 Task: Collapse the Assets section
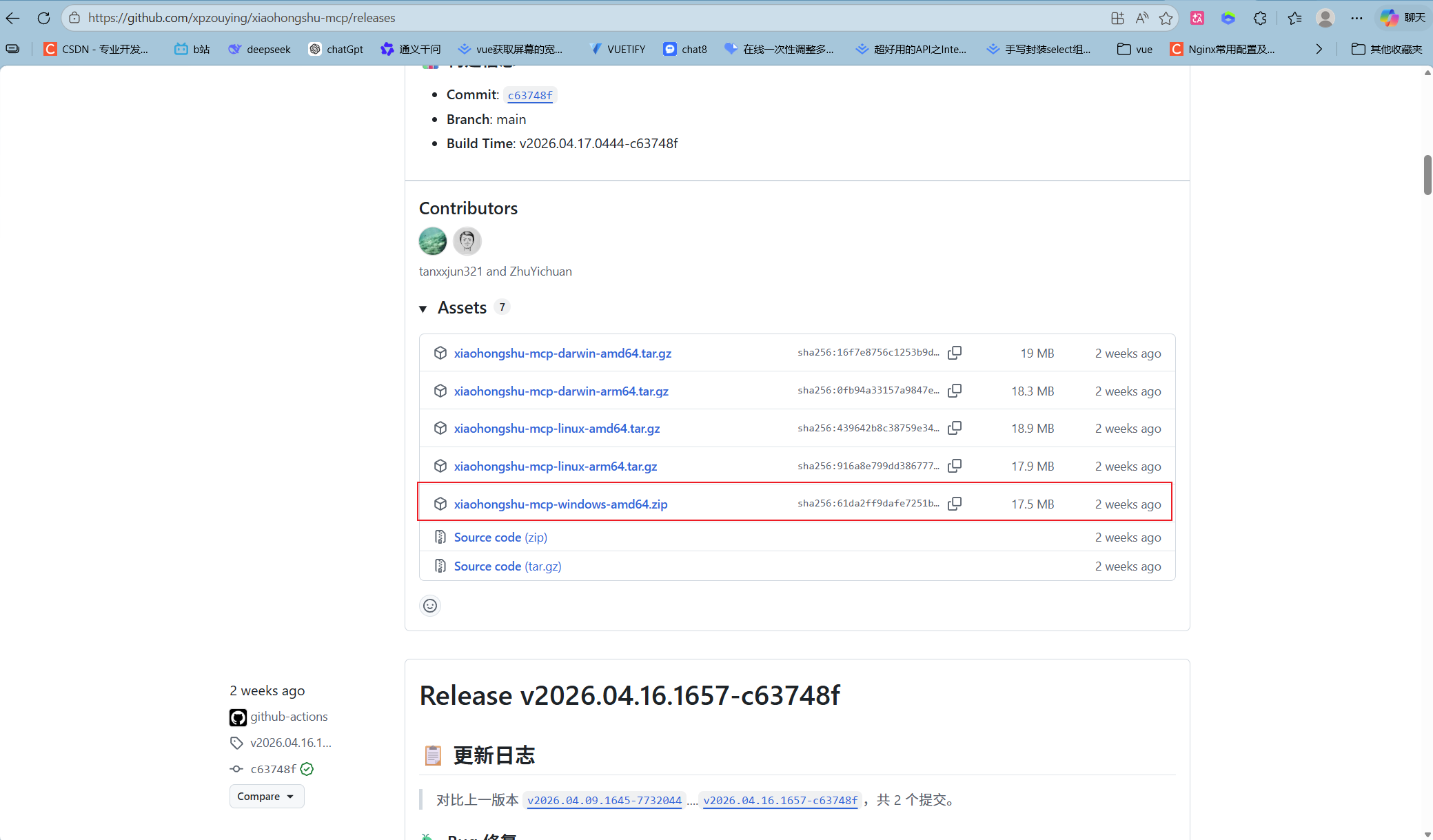tap(423, 309)
